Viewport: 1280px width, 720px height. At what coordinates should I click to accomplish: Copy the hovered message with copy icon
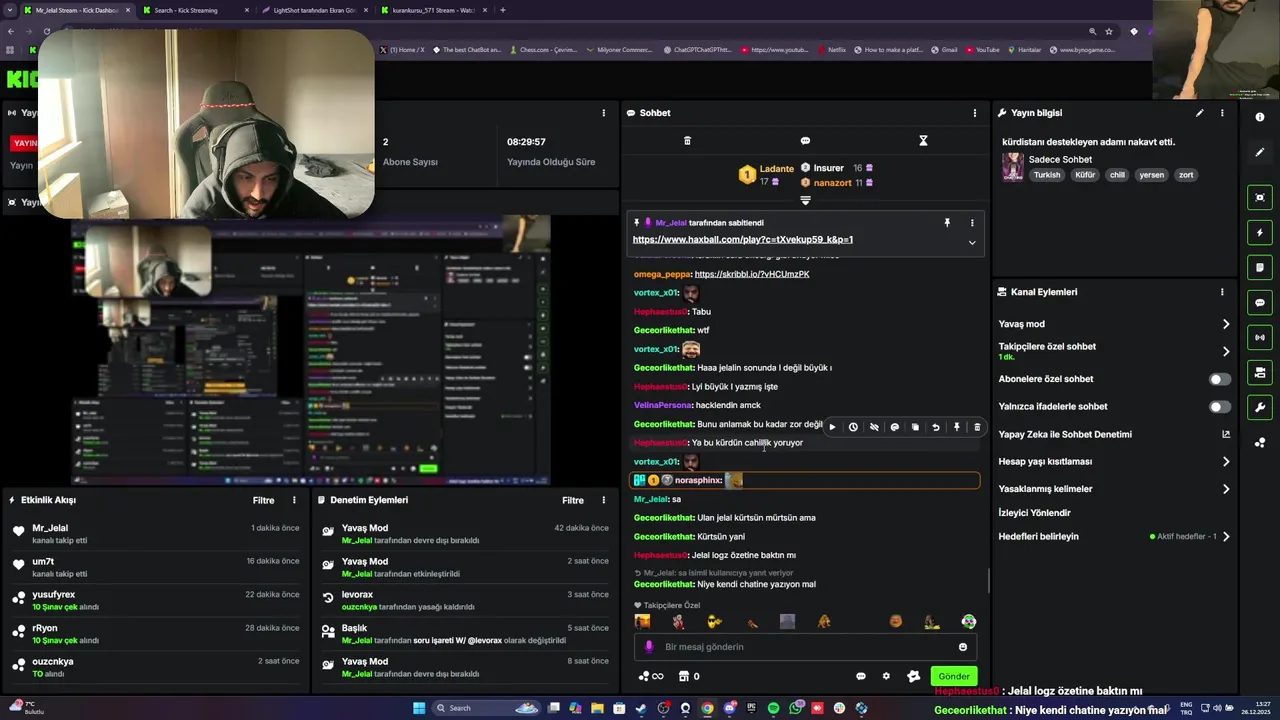click(915, 427)
